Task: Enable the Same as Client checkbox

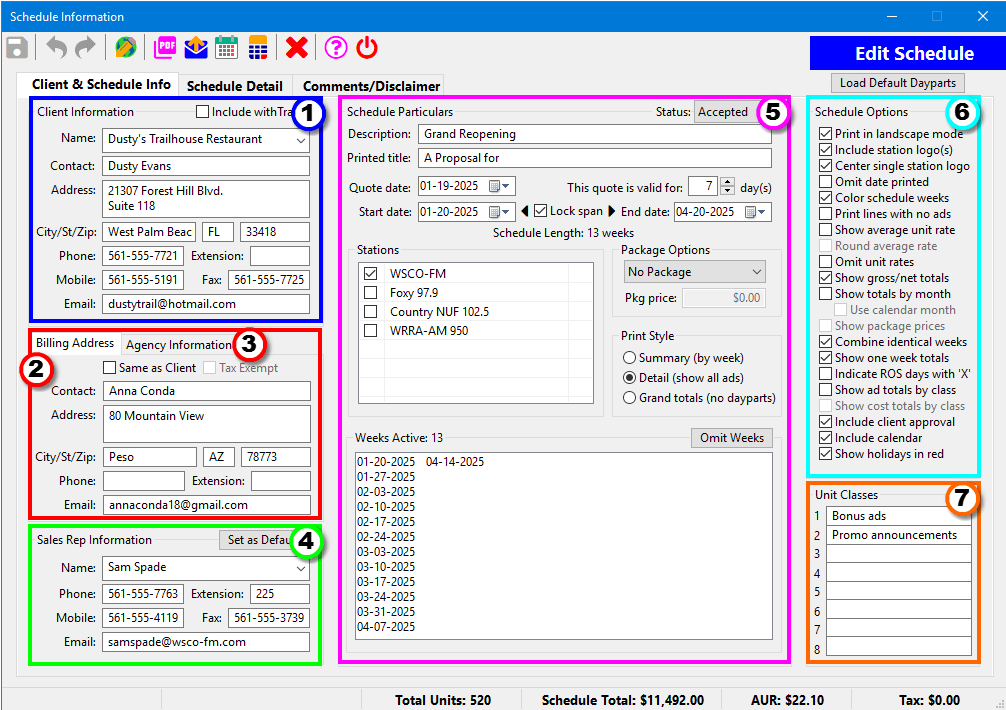Action: [110, 368]
